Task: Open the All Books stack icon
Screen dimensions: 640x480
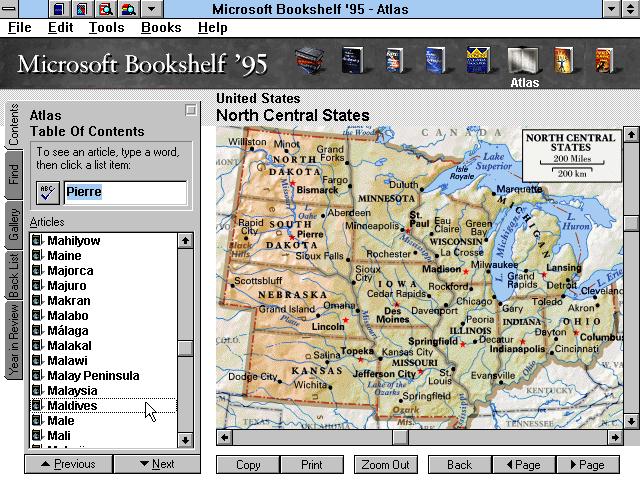Action: [x=310, y=61]
